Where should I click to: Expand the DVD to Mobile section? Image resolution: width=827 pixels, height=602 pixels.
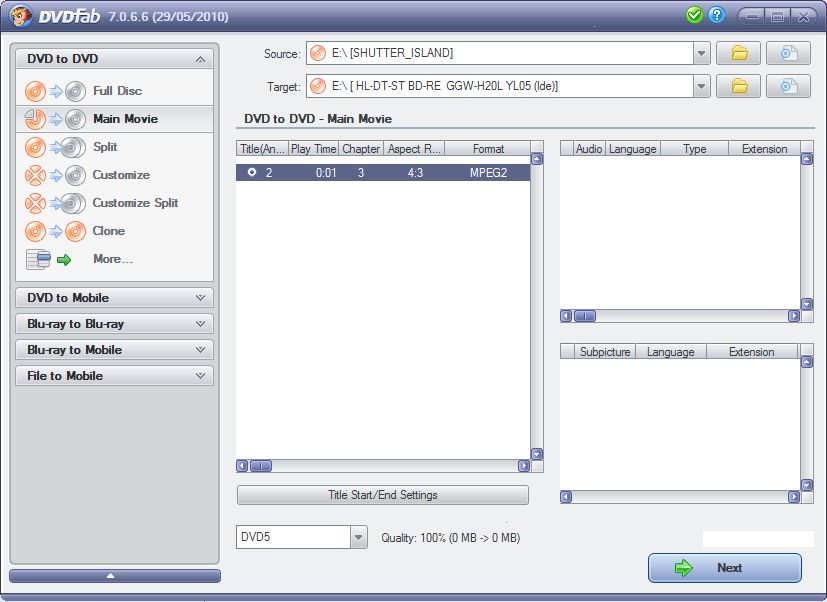pos(114,298)
